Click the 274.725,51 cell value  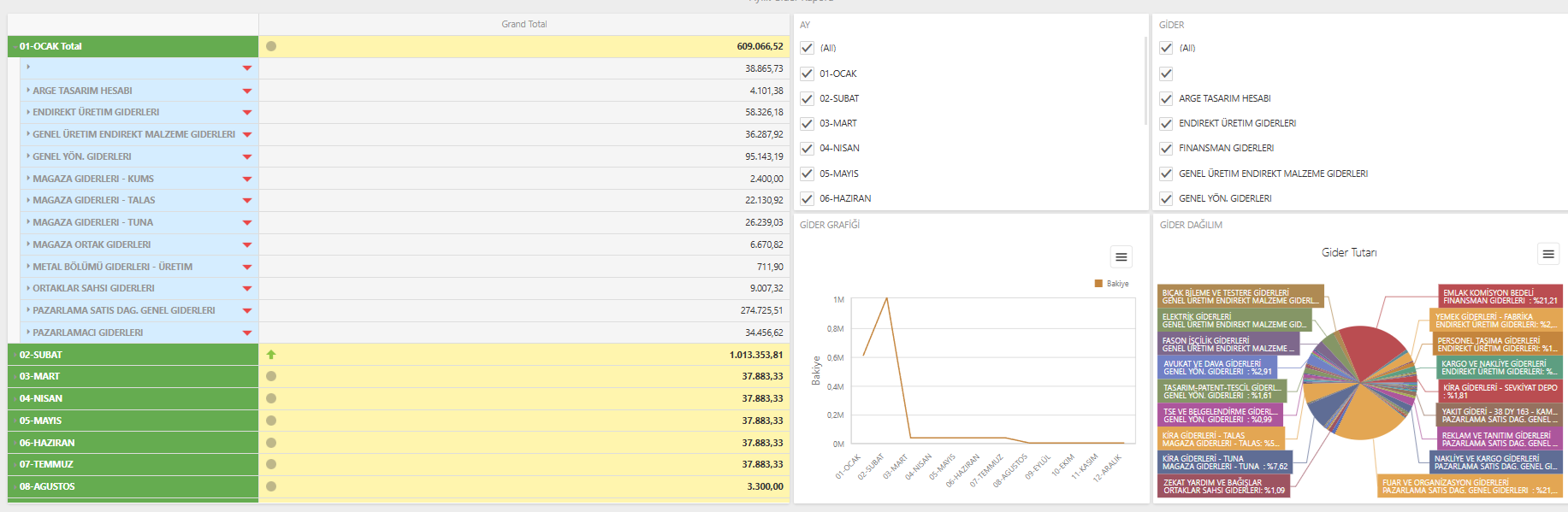click(x=761, y=310)
